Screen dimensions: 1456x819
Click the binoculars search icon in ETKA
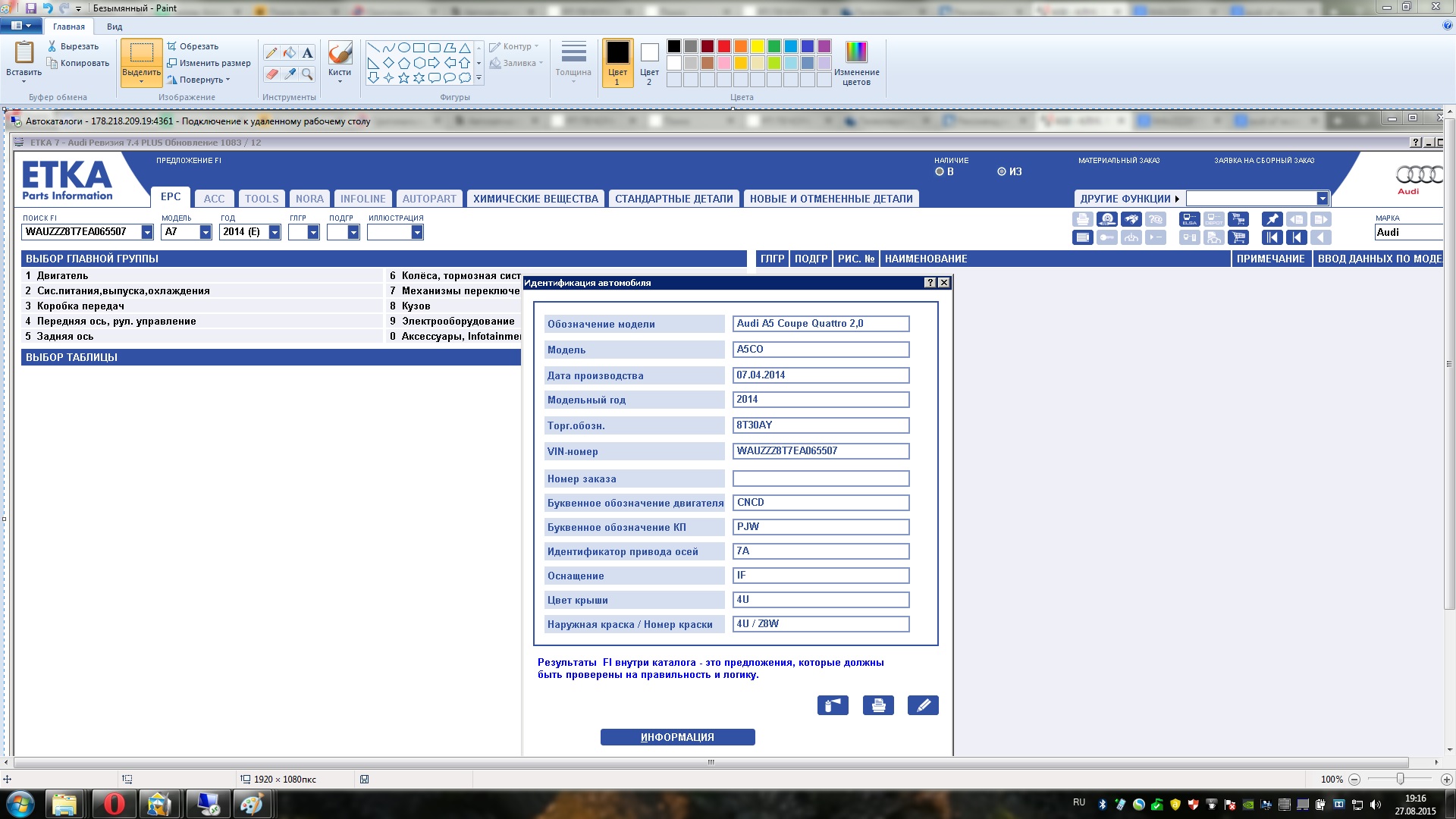click(1131, 219)
